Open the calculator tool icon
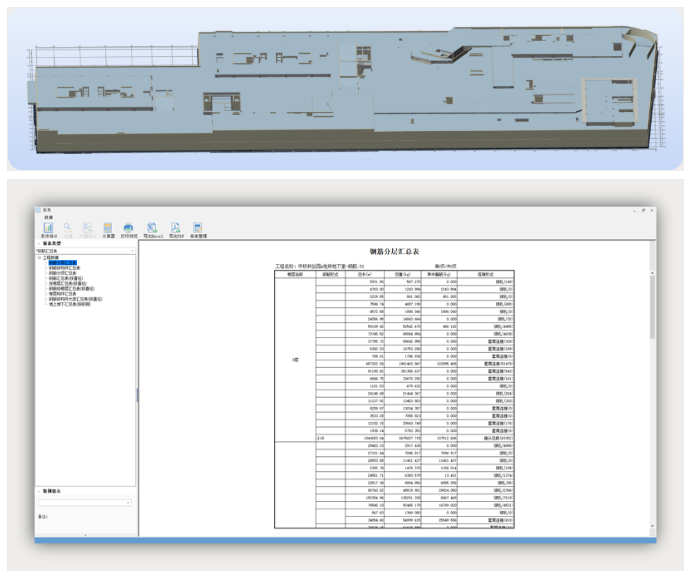The width and height of the screenshot is (691, 575). [108, 228]
